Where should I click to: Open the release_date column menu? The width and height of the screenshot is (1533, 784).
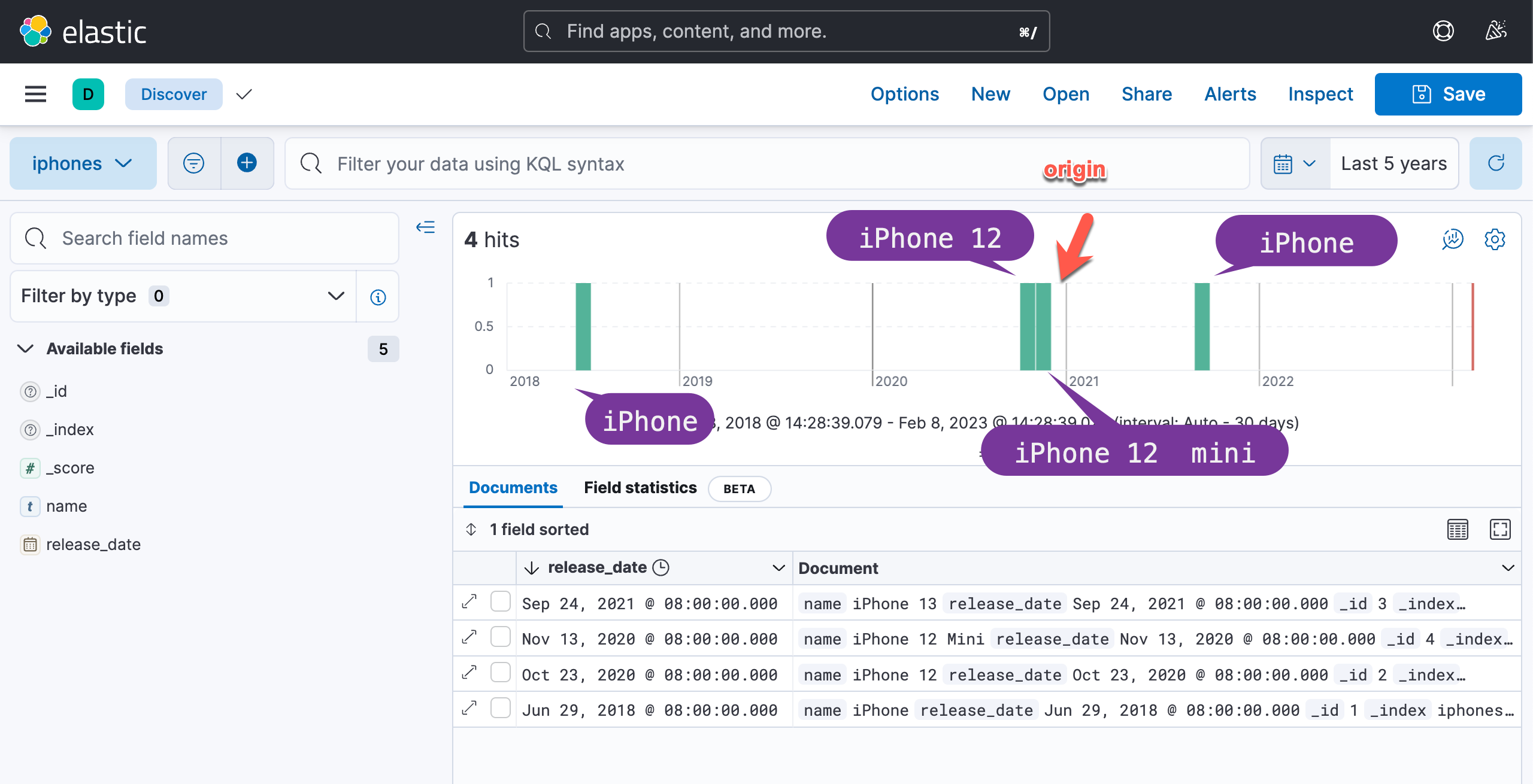(x=777, y=567)
